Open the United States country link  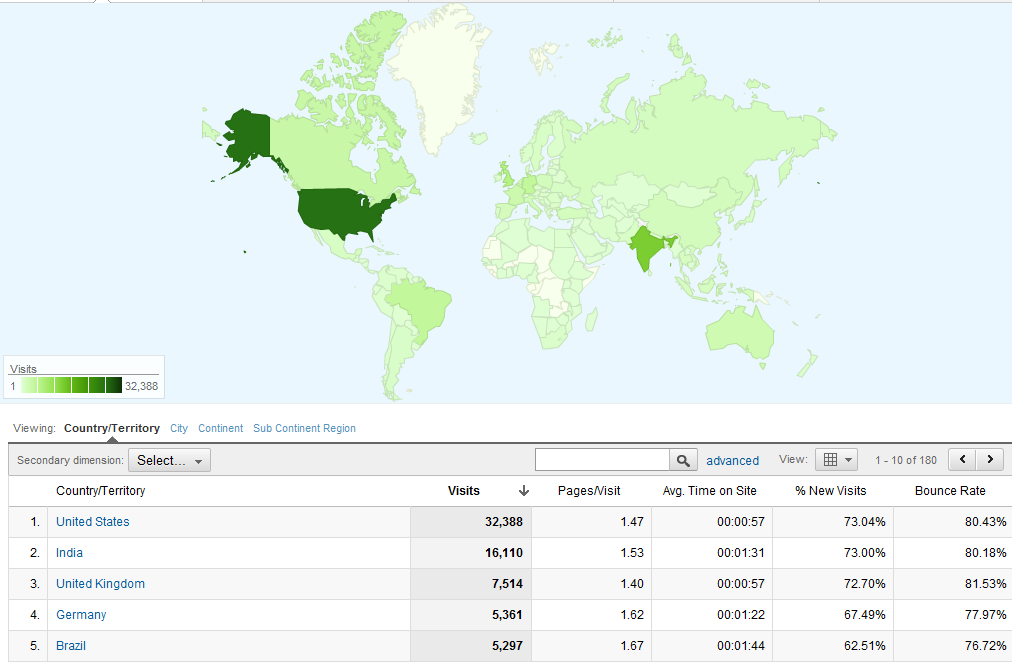point(93,522)
